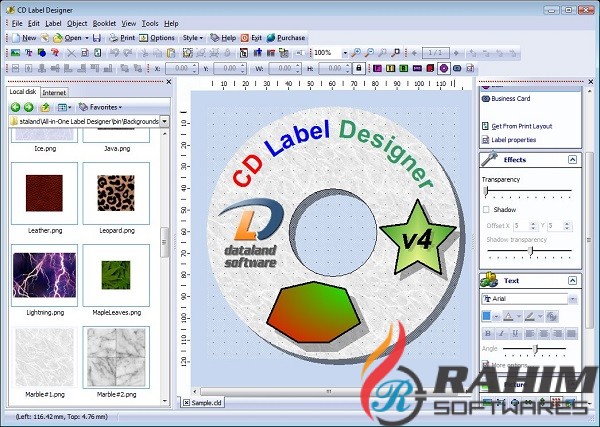Click the Help toolbar button
Screen dimensions: 600x427
point(223,38)
